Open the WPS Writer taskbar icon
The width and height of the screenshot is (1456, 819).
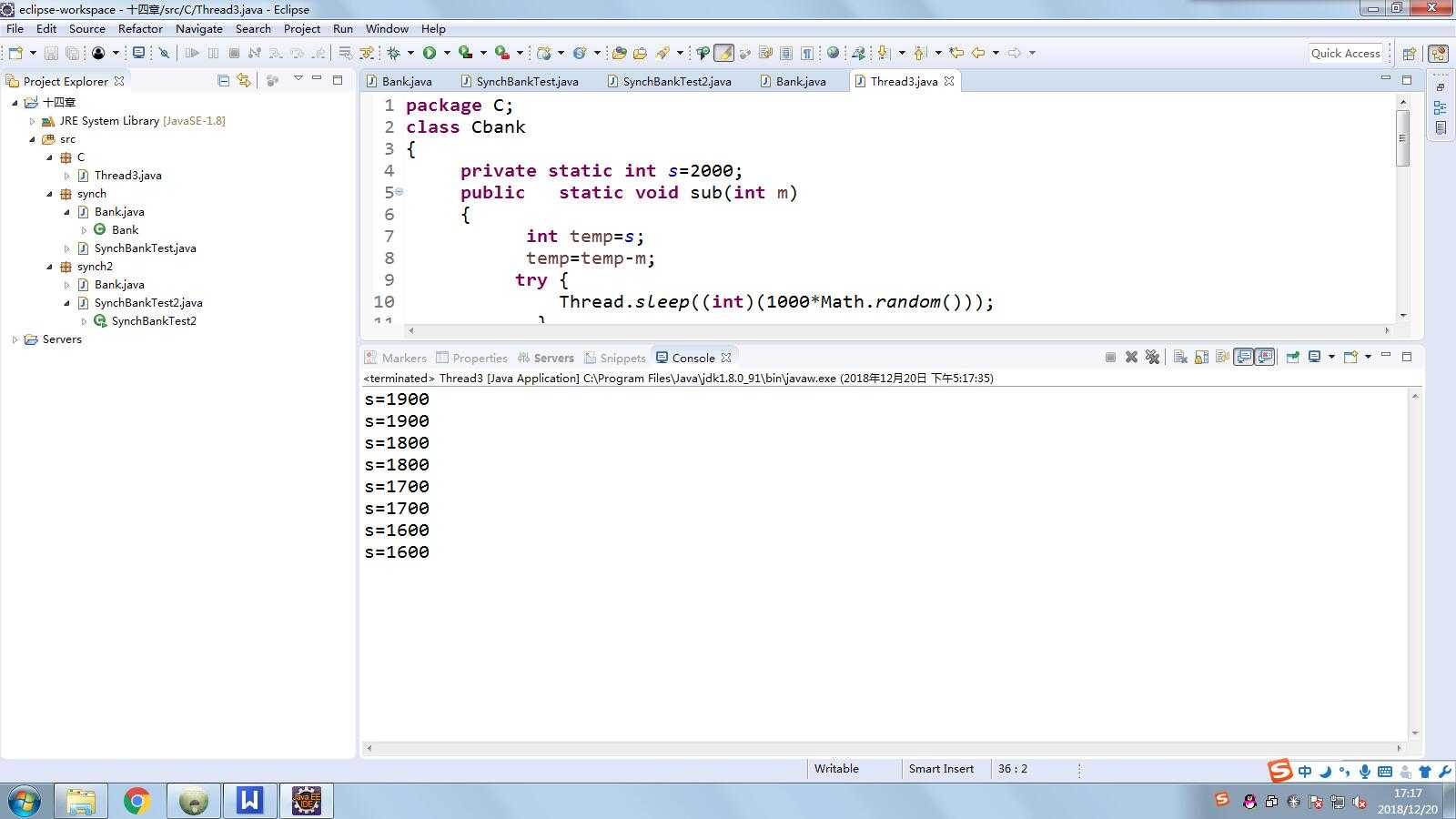coord(249,801)
